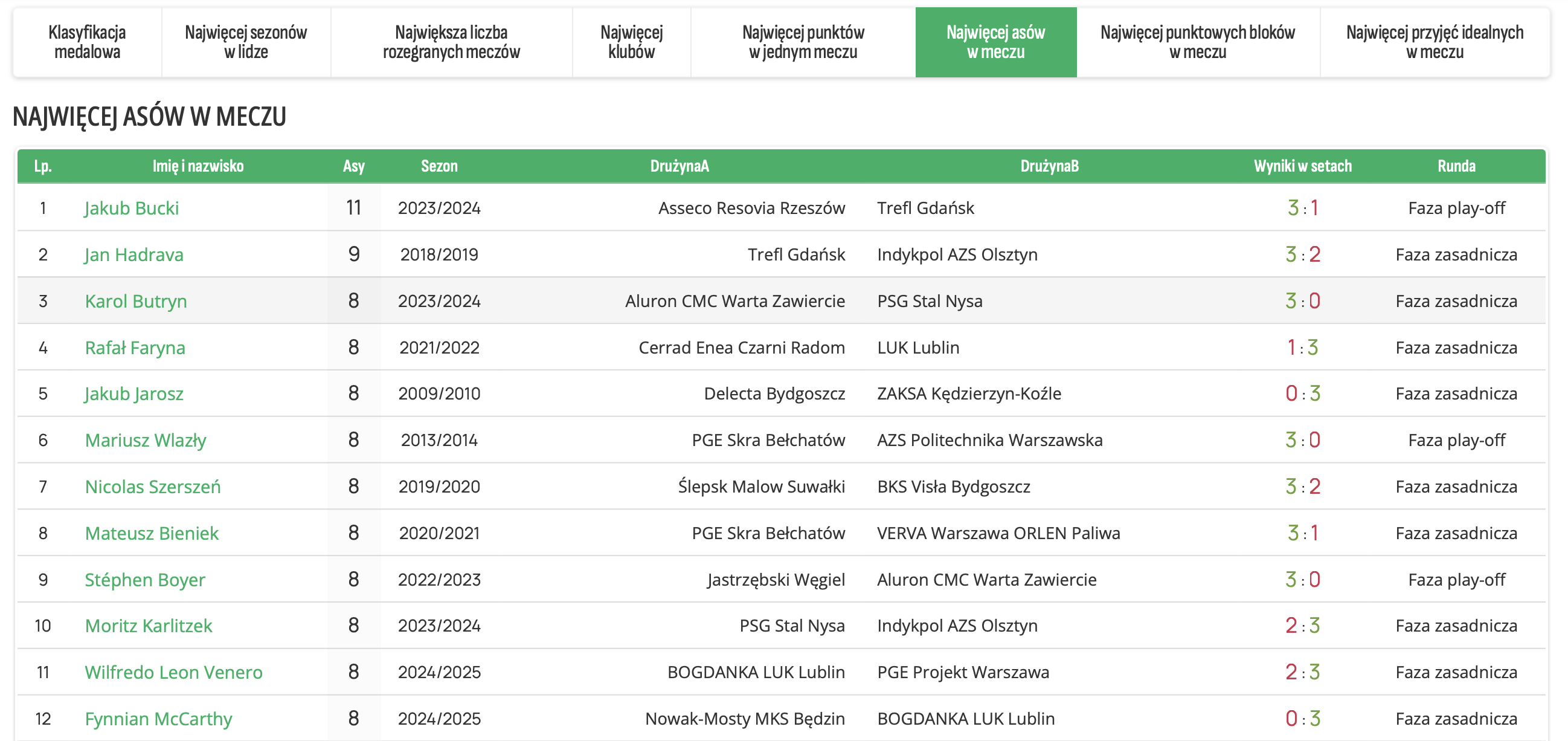Viewport: 1568px width, 741px height.
Task: Open Fynnian McCarthy player link
Action: [158, 719]
